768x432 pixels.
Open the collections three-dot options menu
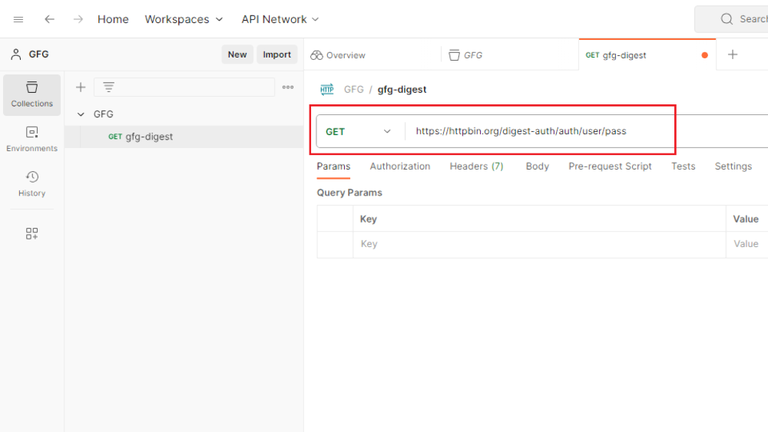(288, 87)
